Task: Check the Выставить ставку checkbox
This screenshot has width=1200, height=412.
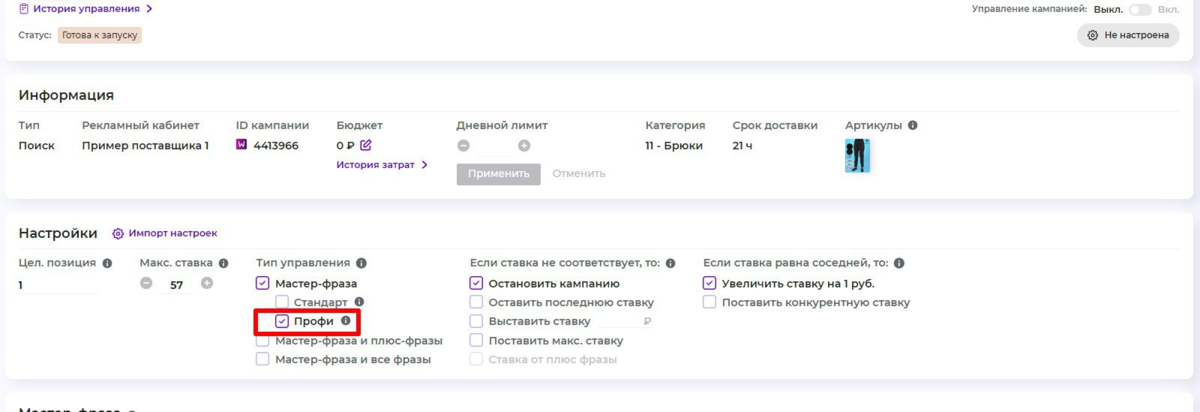Action: pos(476,321)
